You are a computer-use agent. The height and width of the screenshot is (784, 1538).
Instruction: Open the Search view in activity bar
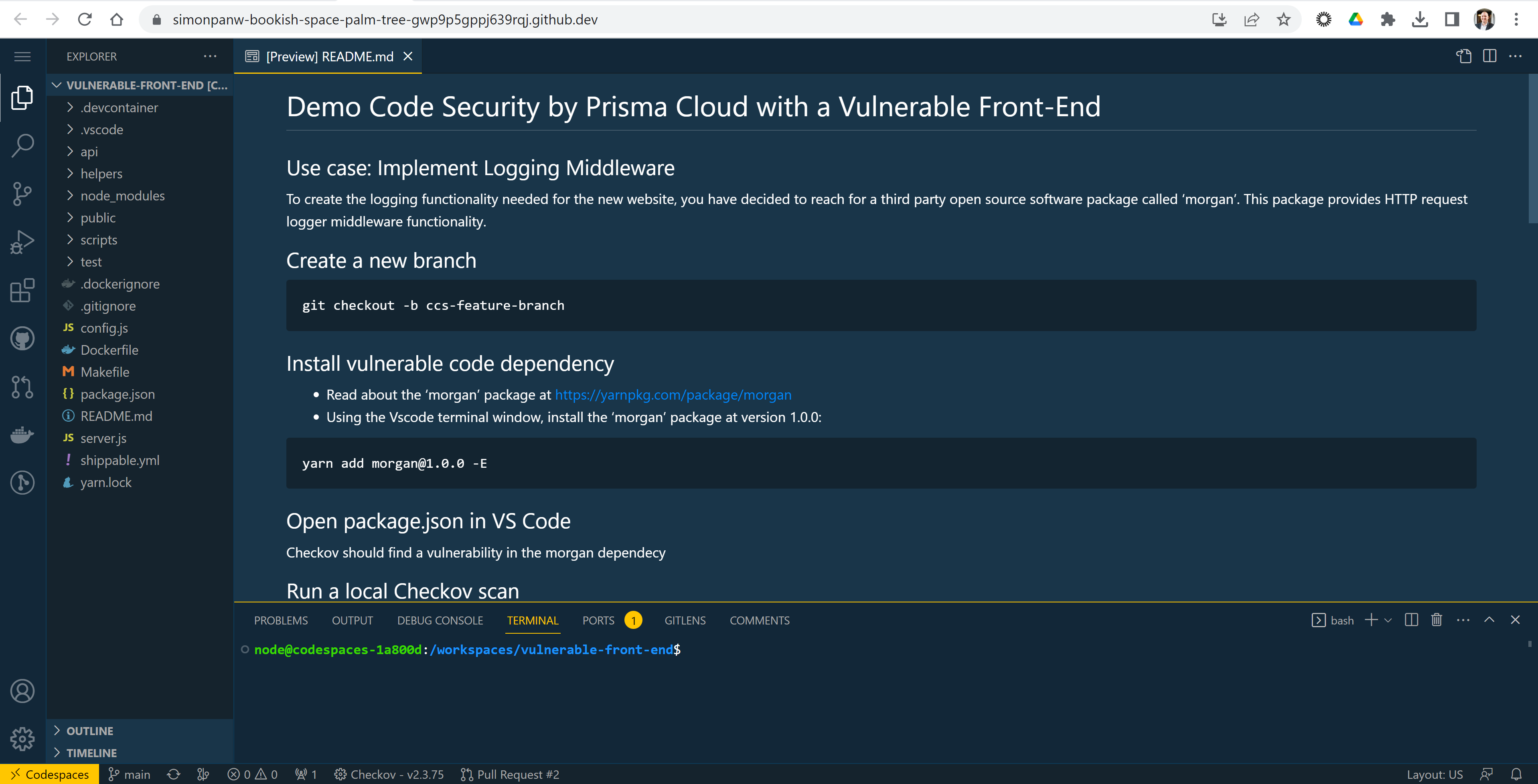(x=22, y=145)
